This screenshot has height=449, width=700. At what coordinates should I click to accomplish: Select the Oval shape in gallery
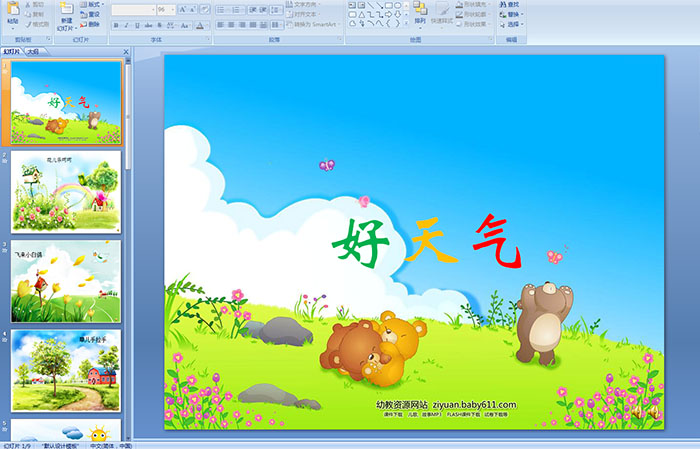[x=397, y=5]
